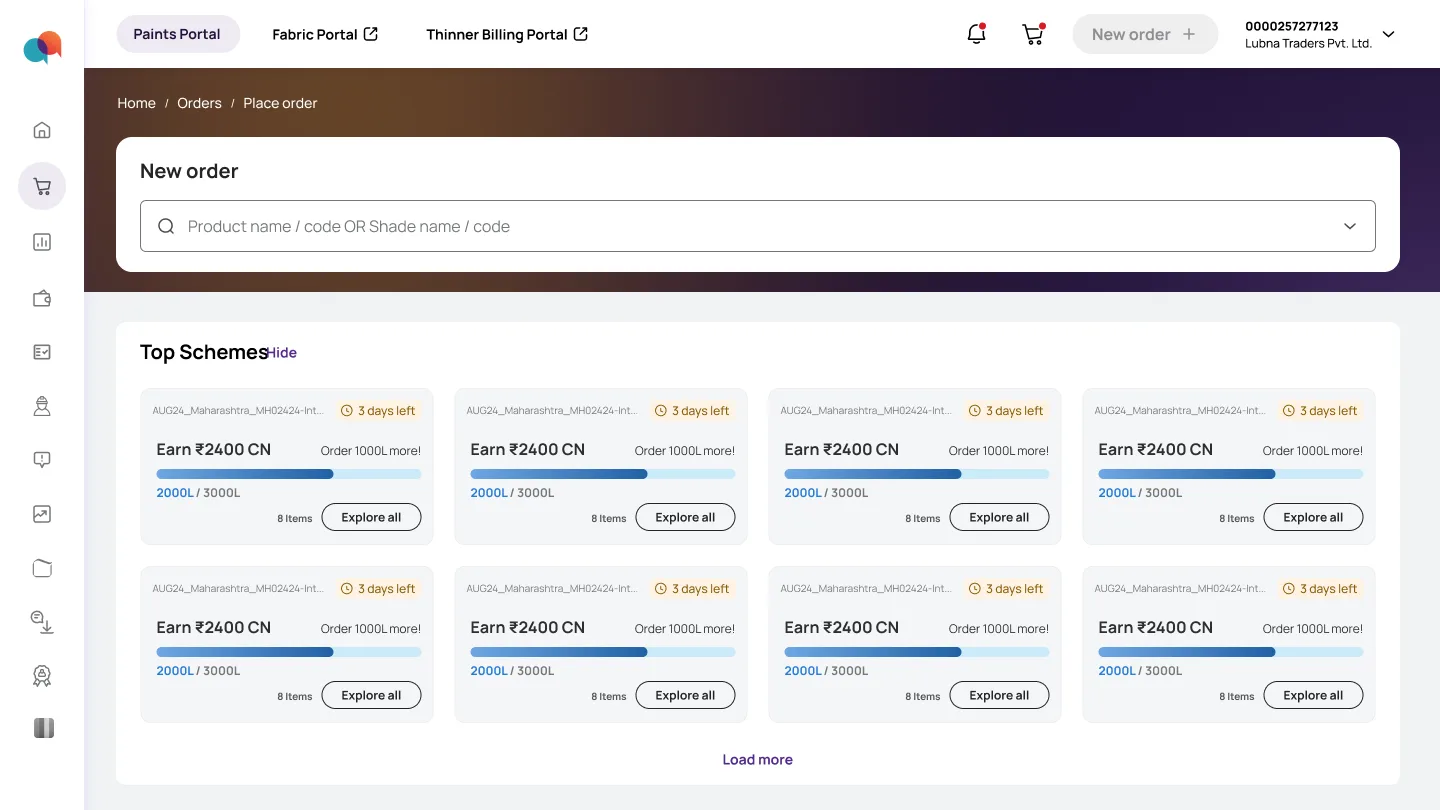This screenshot has width=1440, height=810.
Task: Switch to the Paints Portal tab
Action: click(x=178, y=34)
